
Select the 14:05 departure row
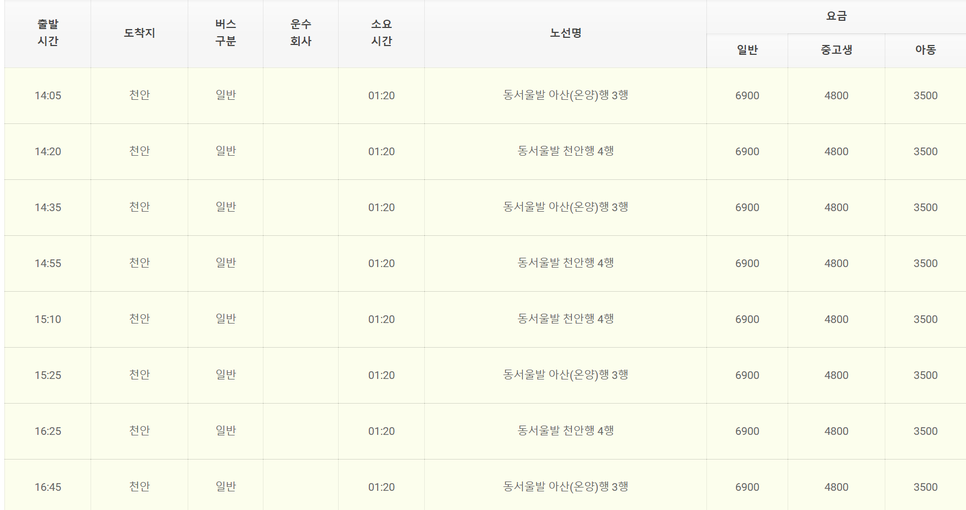pyautogui.click(x=485, y=95)
